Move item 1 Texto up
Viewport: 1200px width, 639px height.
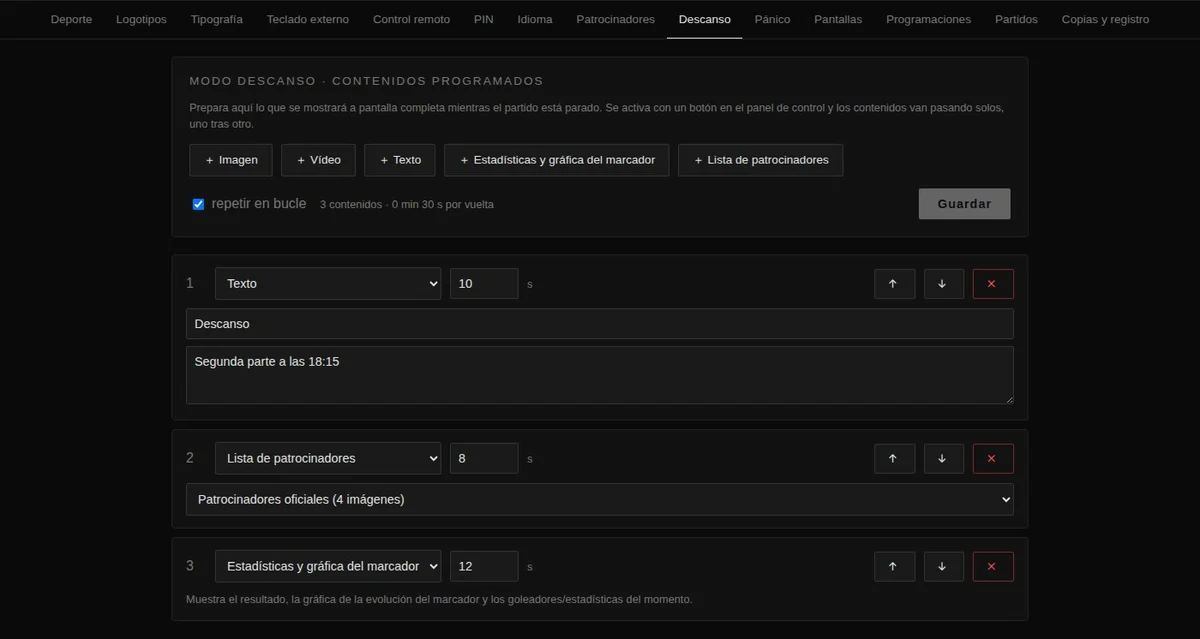click(x=894, y=284)
